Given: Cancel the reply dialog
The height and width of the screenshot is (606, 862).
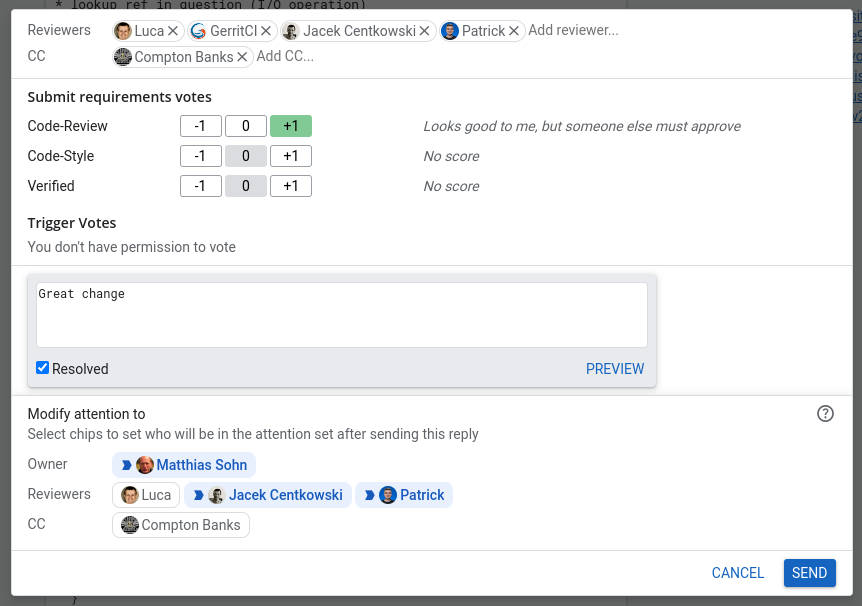Looking at the screenshot, I should click(x=737, y=573).
